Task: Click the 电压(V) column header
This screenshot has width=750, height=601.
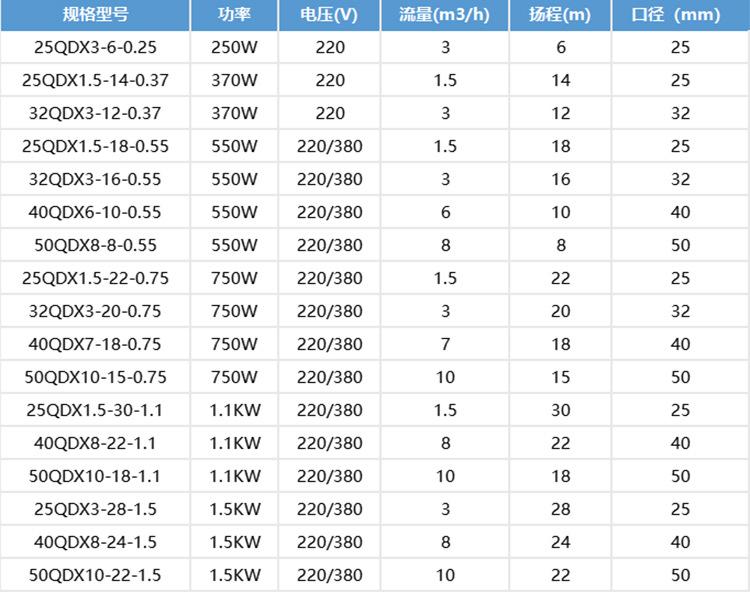Action: [329, 16]
